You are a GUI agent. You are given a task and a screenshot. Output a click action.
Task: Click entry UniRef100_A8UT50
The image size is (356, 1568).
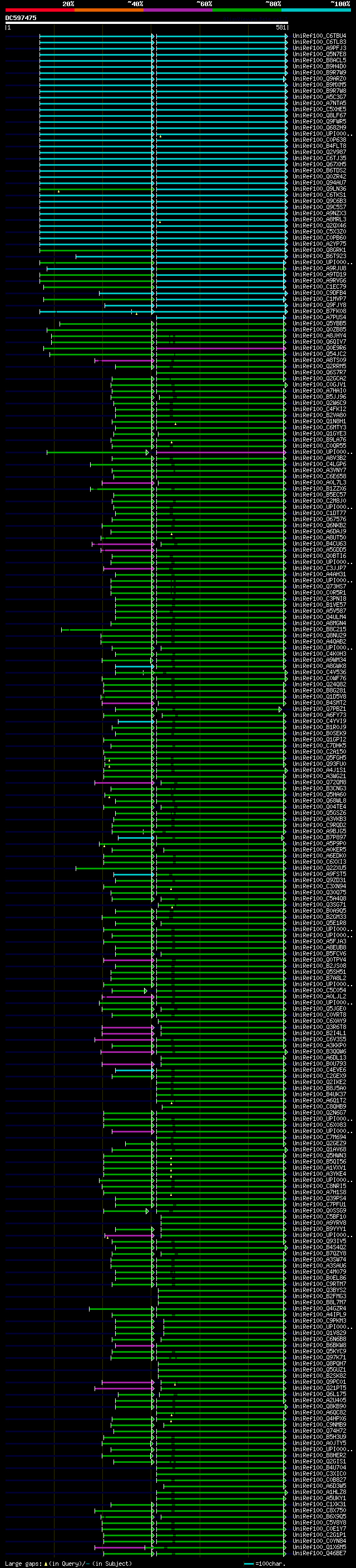click(x=319, y=538)
